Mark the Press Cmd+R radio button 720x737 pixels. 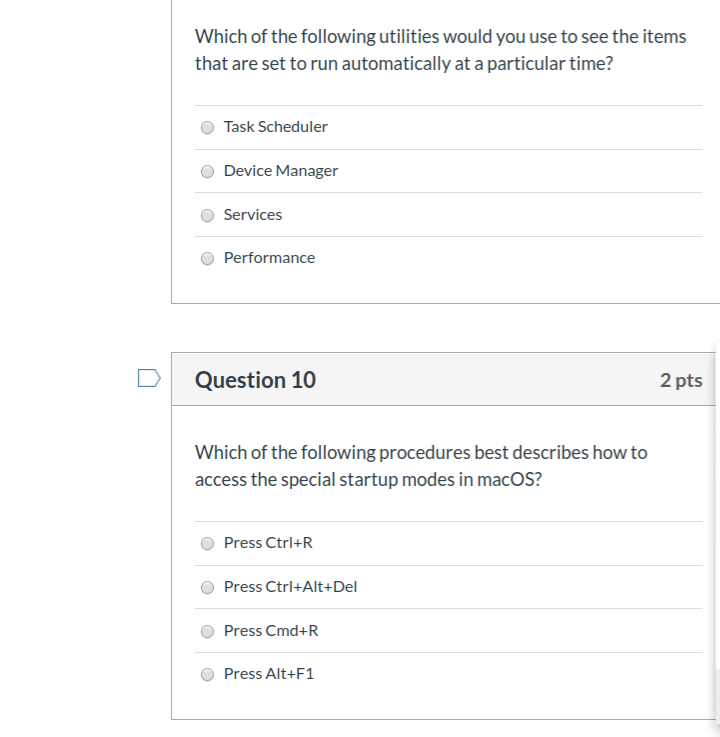(207, 631)
